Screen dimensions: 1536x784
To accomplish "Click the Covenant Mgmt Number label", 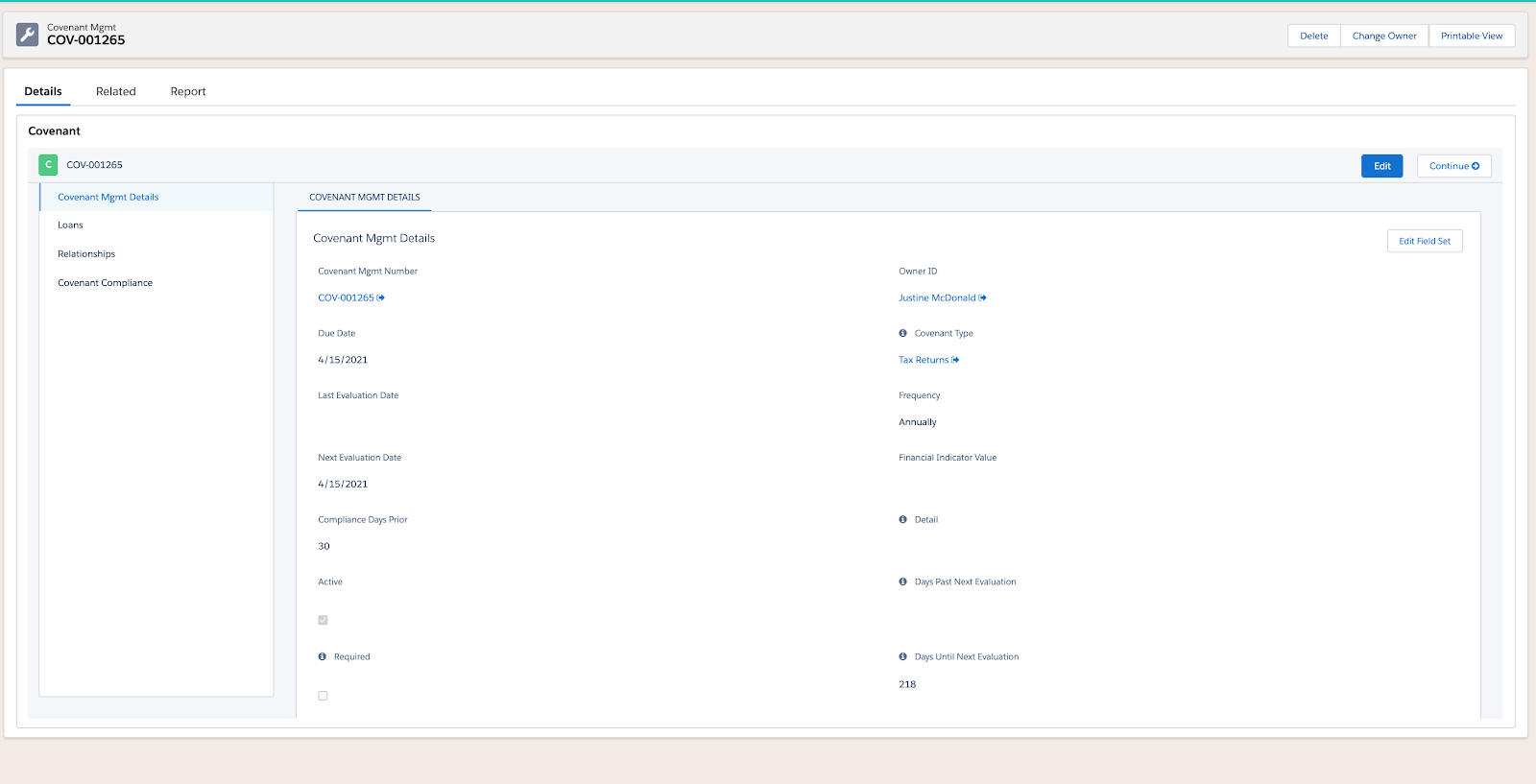I will (368, 272).
